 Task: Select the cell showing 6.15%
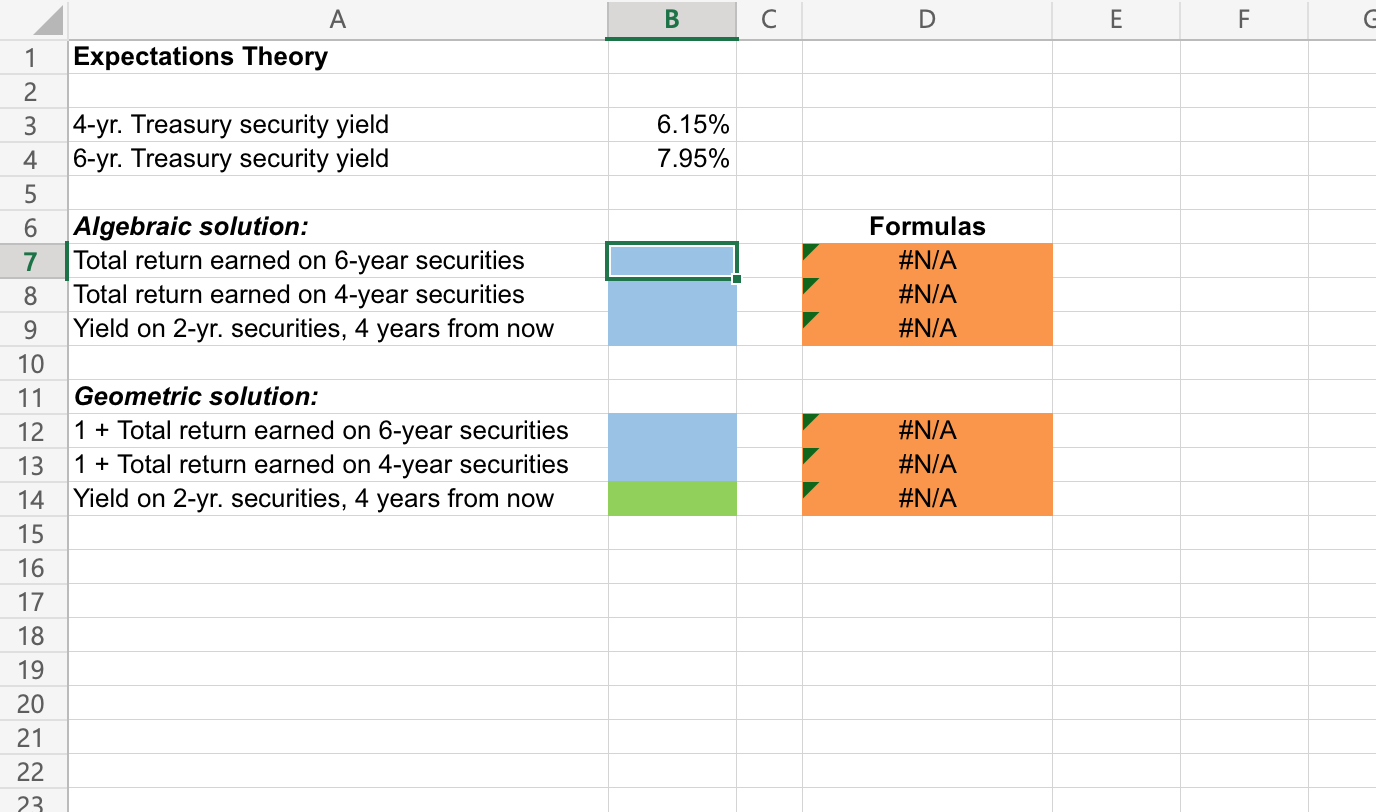pos(671,124)
